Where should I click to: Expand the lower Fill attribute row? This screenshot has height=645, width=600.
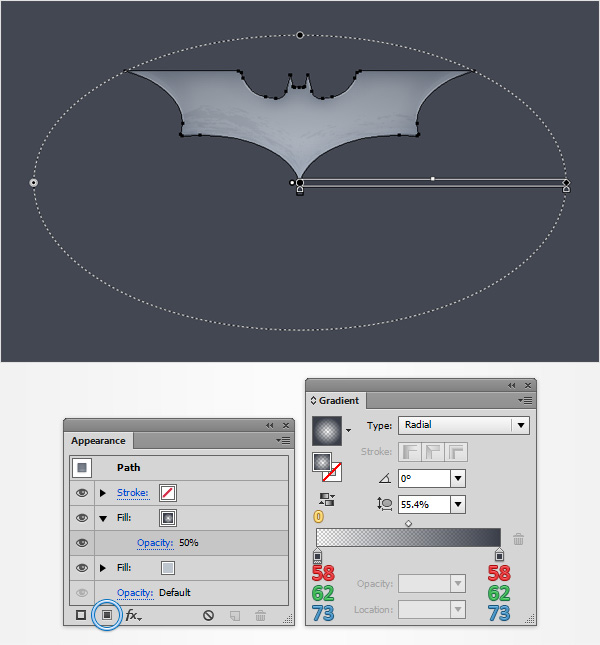(x=103, y=568)
